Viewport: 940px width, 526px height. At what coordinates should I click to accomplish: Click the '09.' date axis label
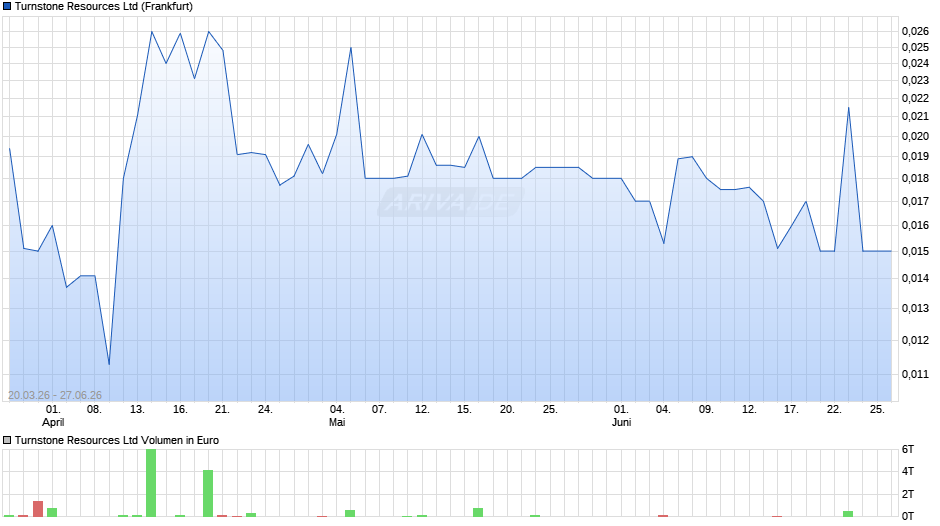click(x=706, y=410)
